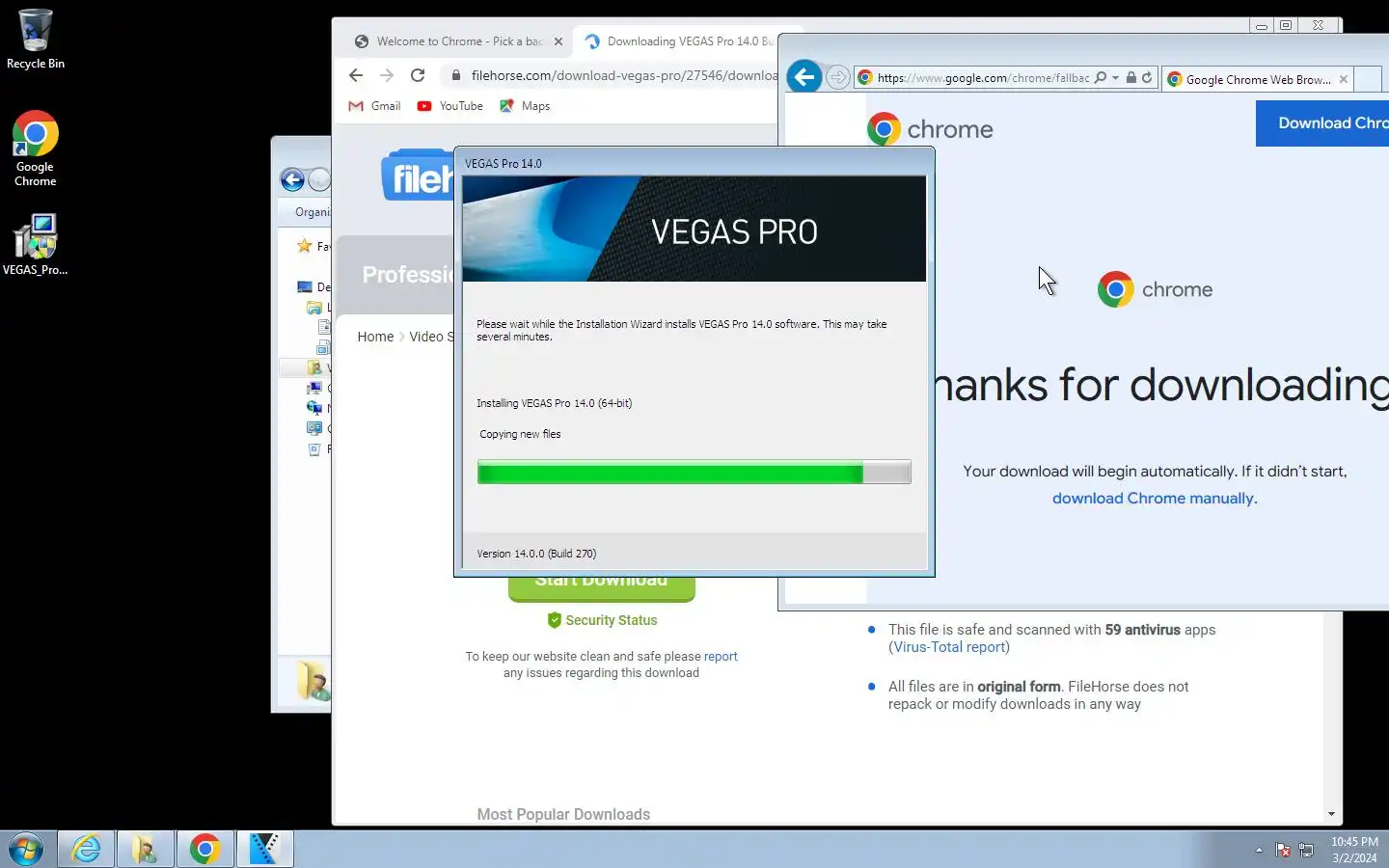Click the Security Status shield link

(602, 620)
